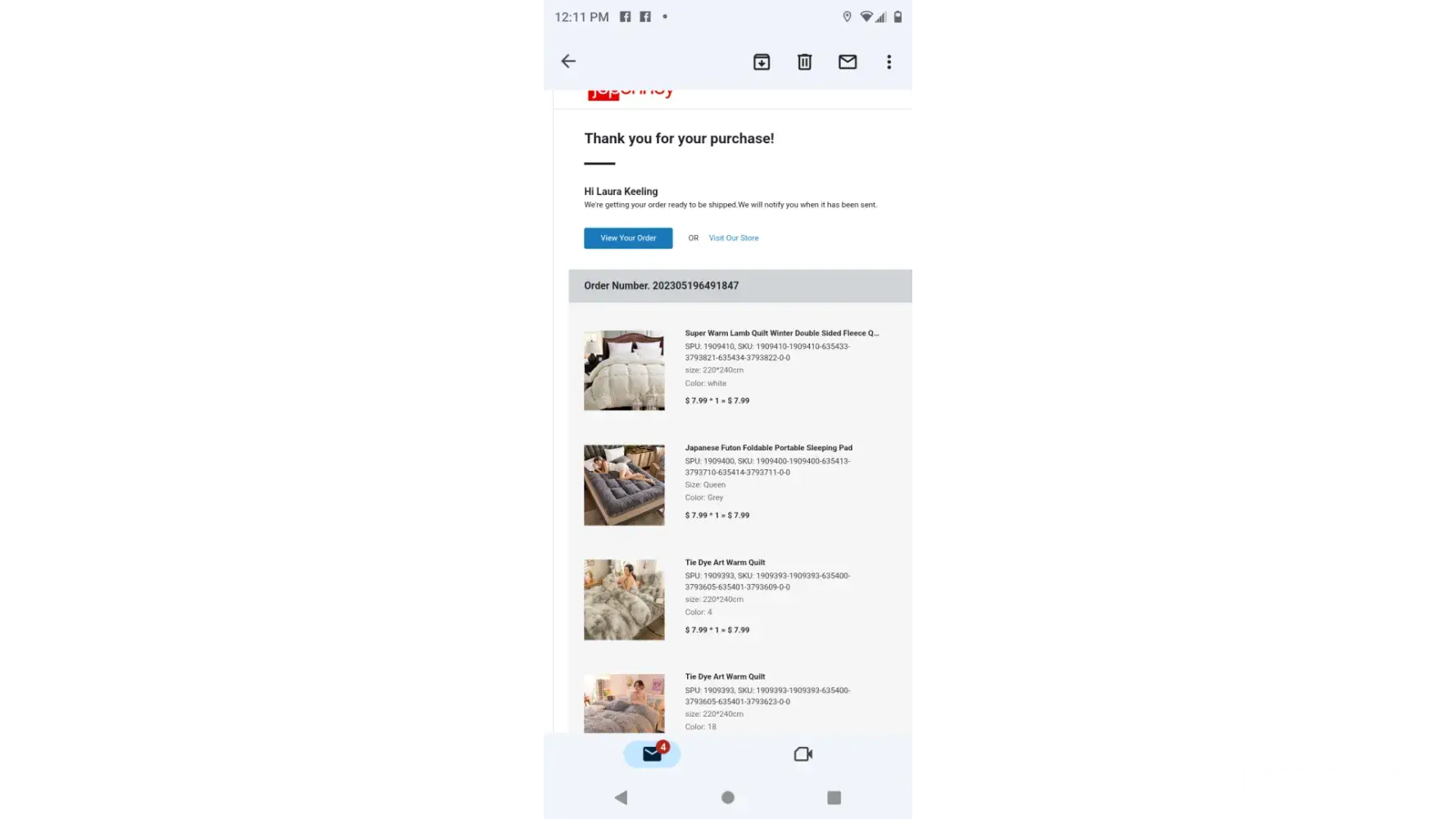This screenshot has height=819, width=1456.
Task: Open the three-dot overflow menu
Action: pyautogui.click(x=889, y=62)
